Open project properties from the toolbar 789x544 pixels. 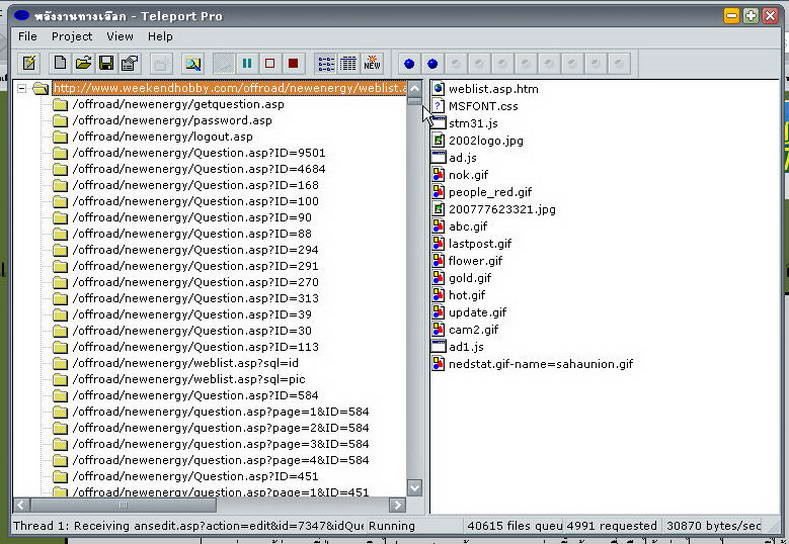point(129,64)
